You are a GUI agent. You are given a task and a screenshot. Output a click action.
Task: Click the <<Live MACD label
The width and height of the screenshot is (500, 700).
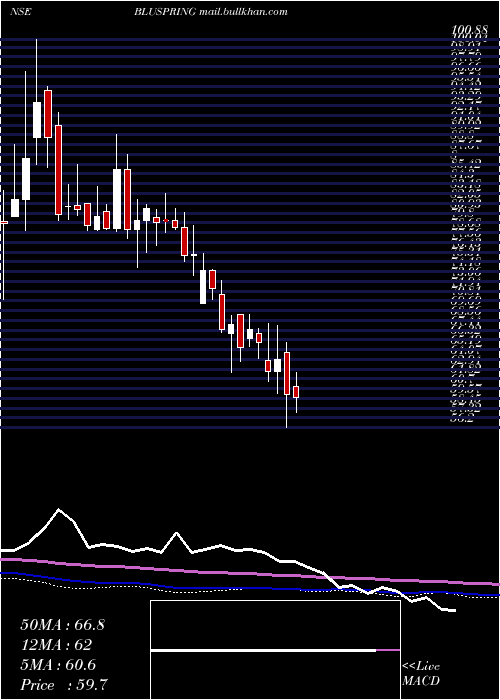(x=421, y=674)
